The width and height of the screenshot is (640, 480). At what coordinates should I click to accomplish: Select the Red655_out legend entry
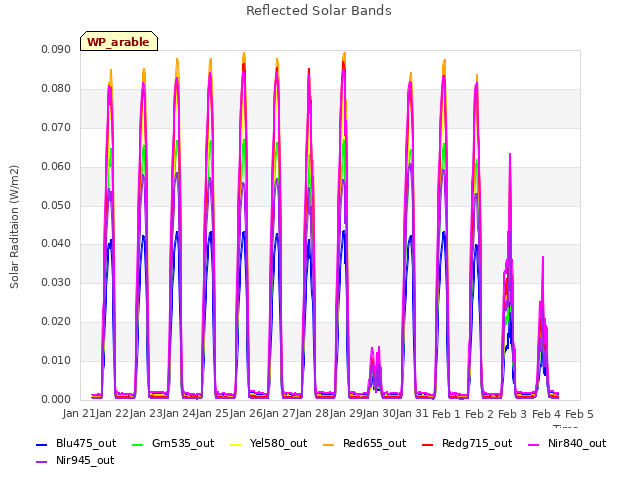(364, 444)
